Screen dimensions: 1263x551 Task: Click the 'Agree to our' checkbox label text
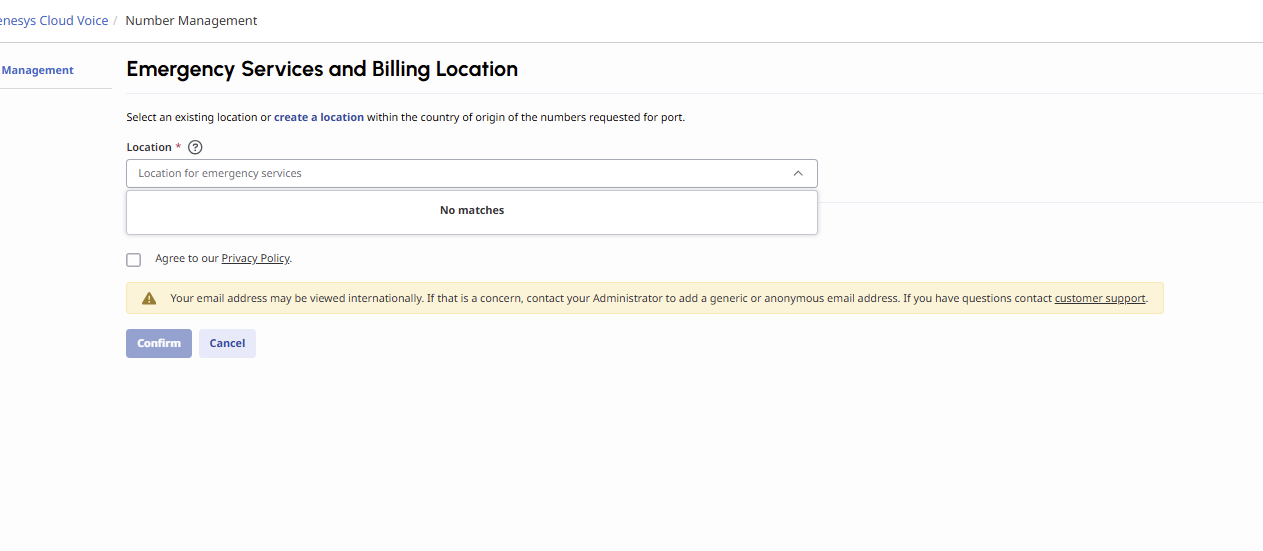[187, 258]
